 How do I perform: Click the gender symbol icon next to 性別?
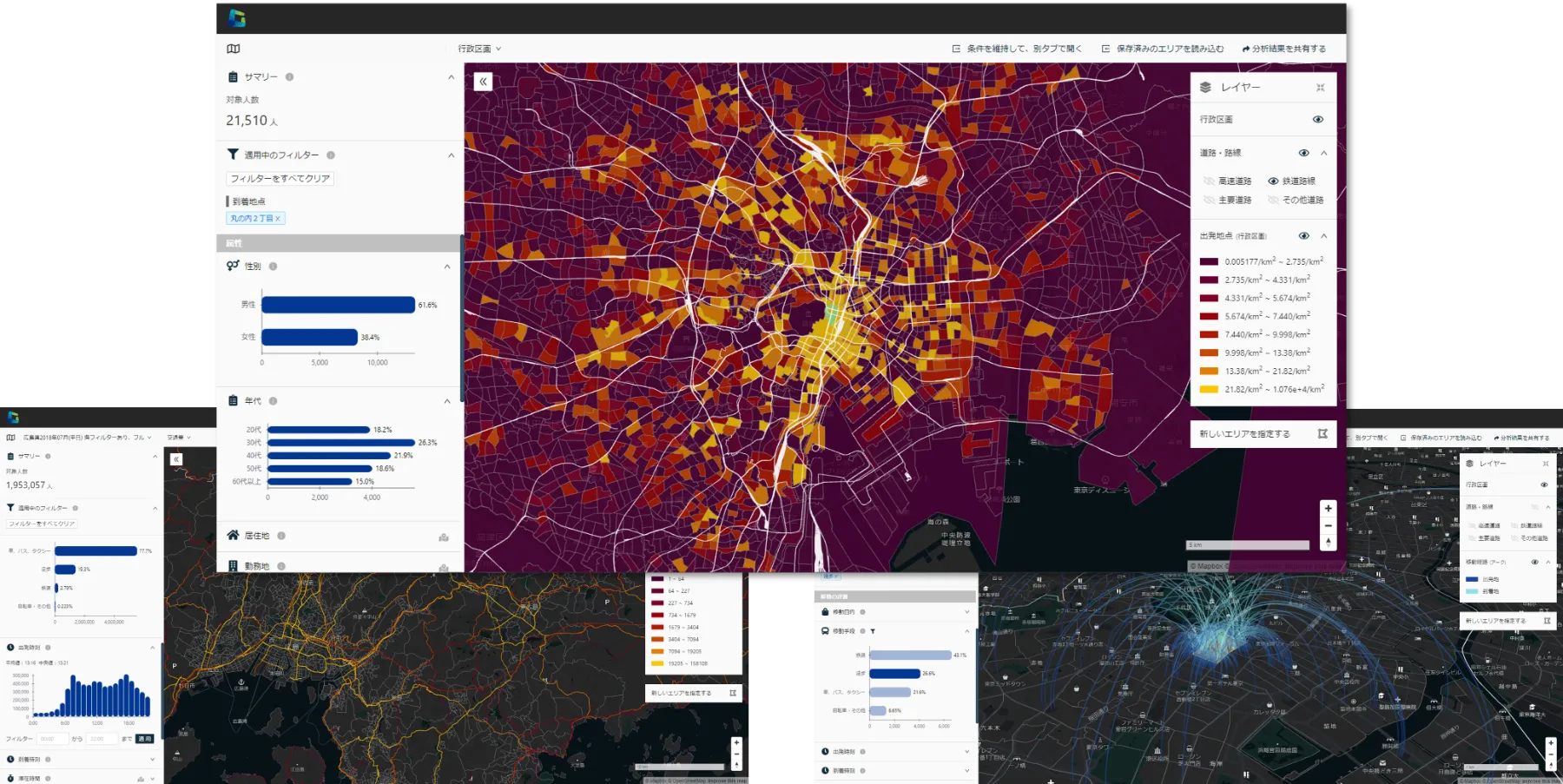coord(233,266)
